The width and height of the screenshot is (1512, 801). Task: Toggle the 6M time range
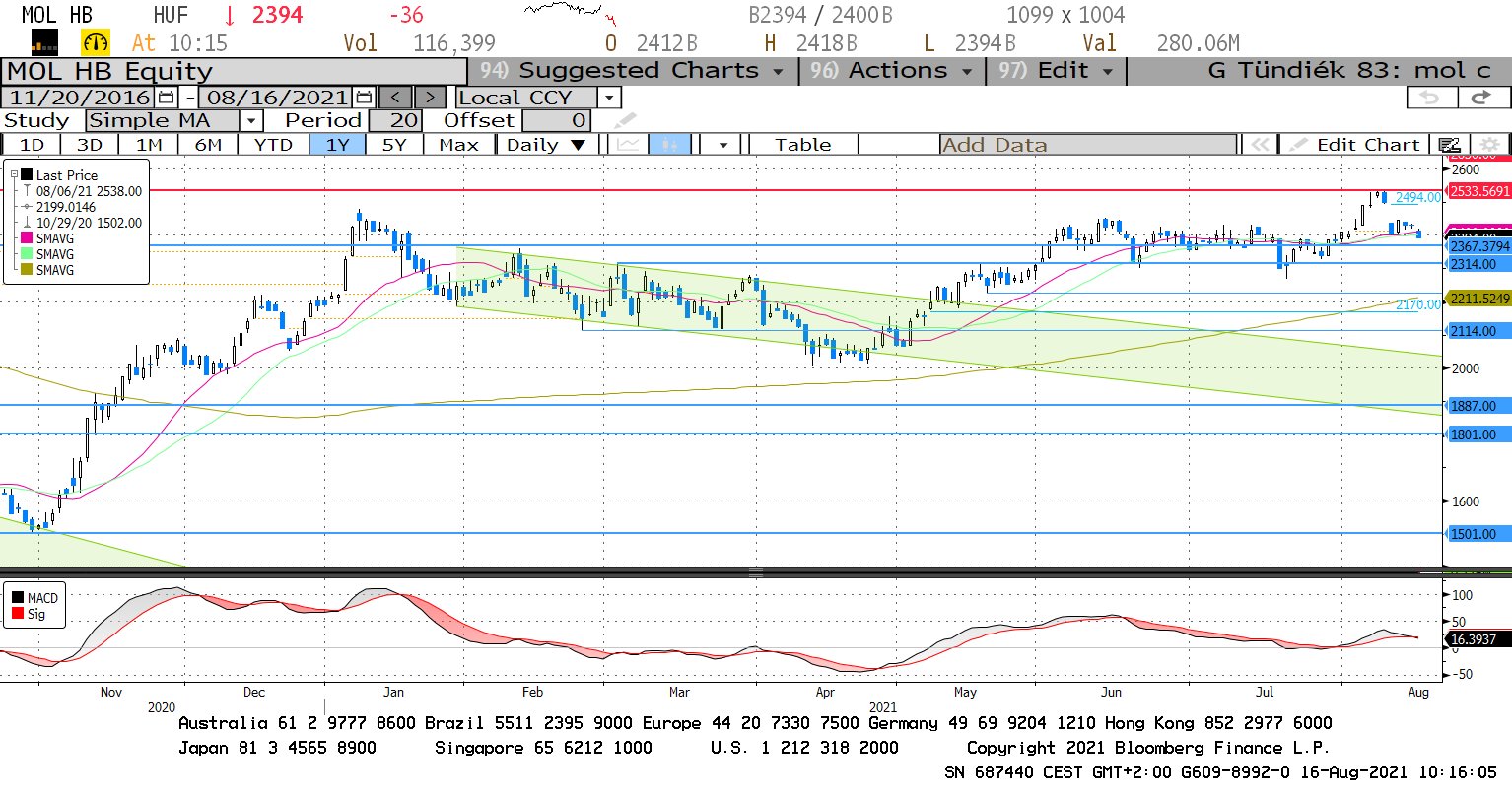point(208,145)
